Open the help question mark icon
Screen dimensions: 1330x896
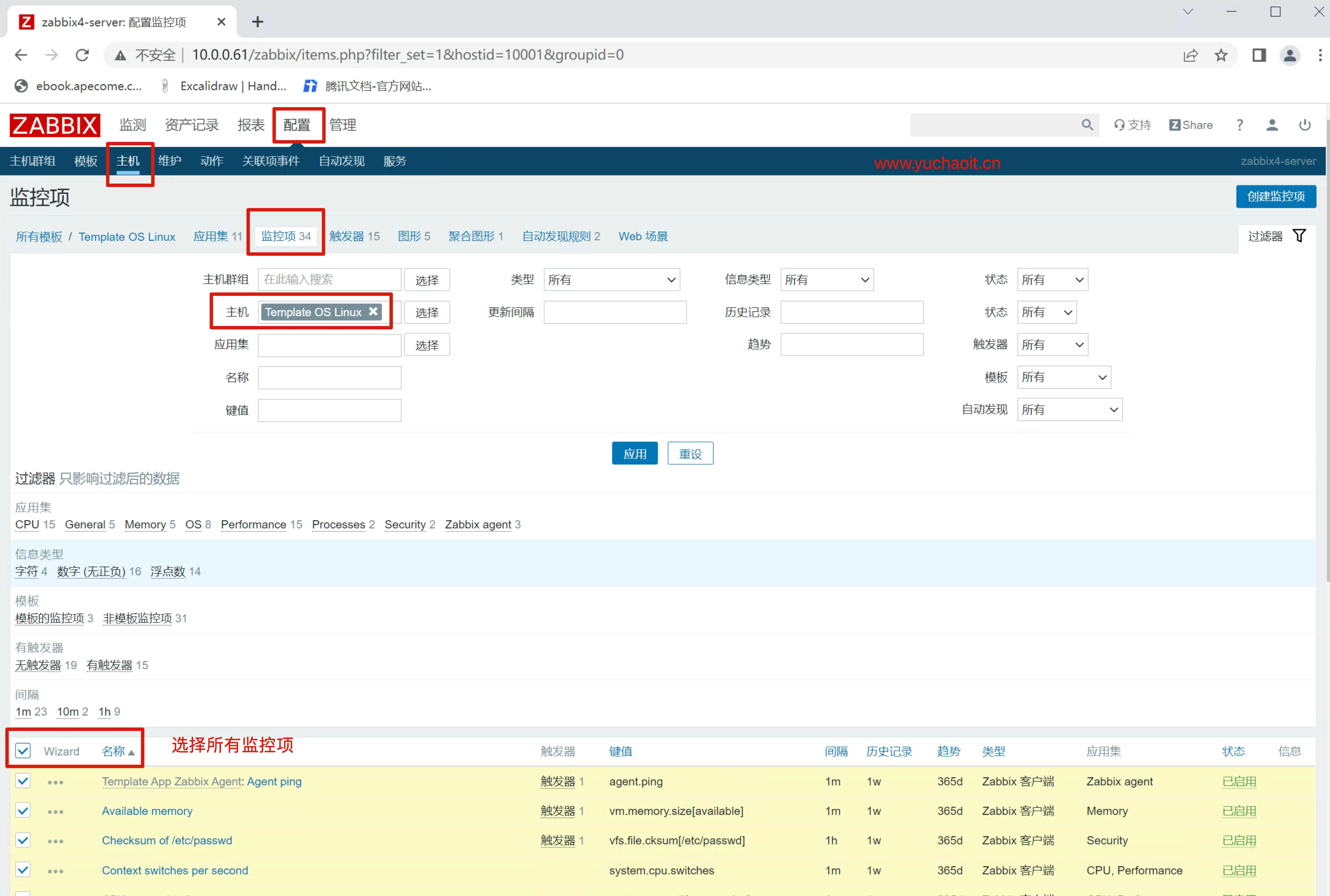point(1239,125)
